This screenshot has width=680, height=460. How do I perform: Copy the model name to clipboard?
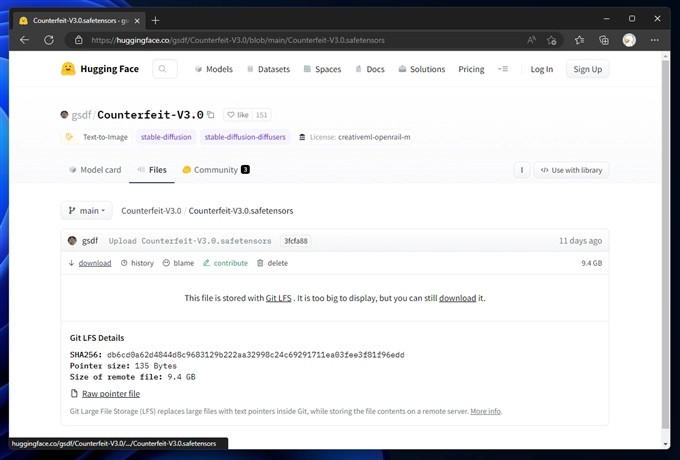[211, 115]
